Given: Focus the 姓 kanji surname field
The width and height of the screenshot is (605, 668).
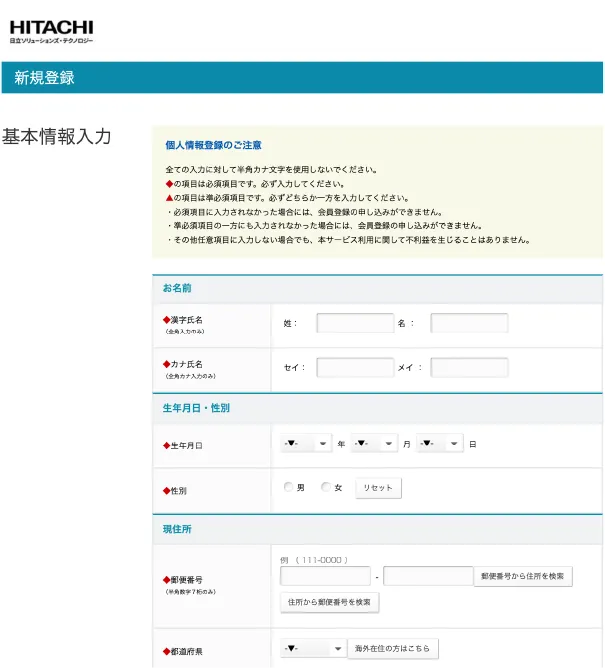Looking at the screenshot, I should pyautogui.click(x=355, y=323).
